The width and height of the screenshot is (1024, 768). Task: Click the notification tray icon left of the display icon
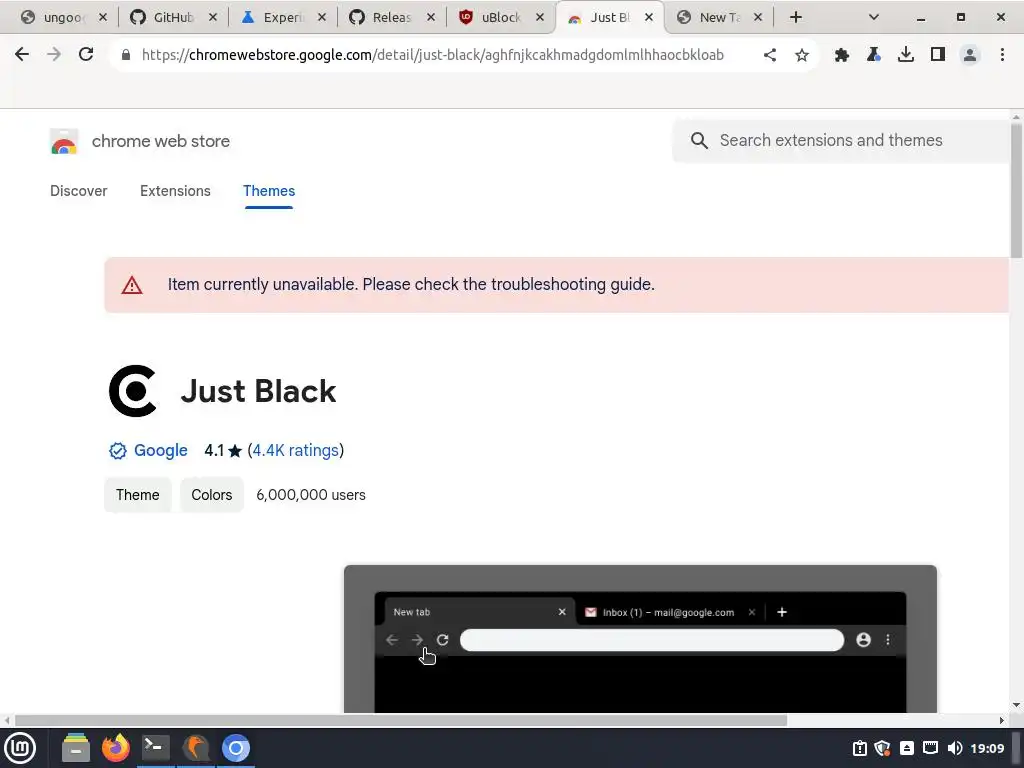[906, 748]
